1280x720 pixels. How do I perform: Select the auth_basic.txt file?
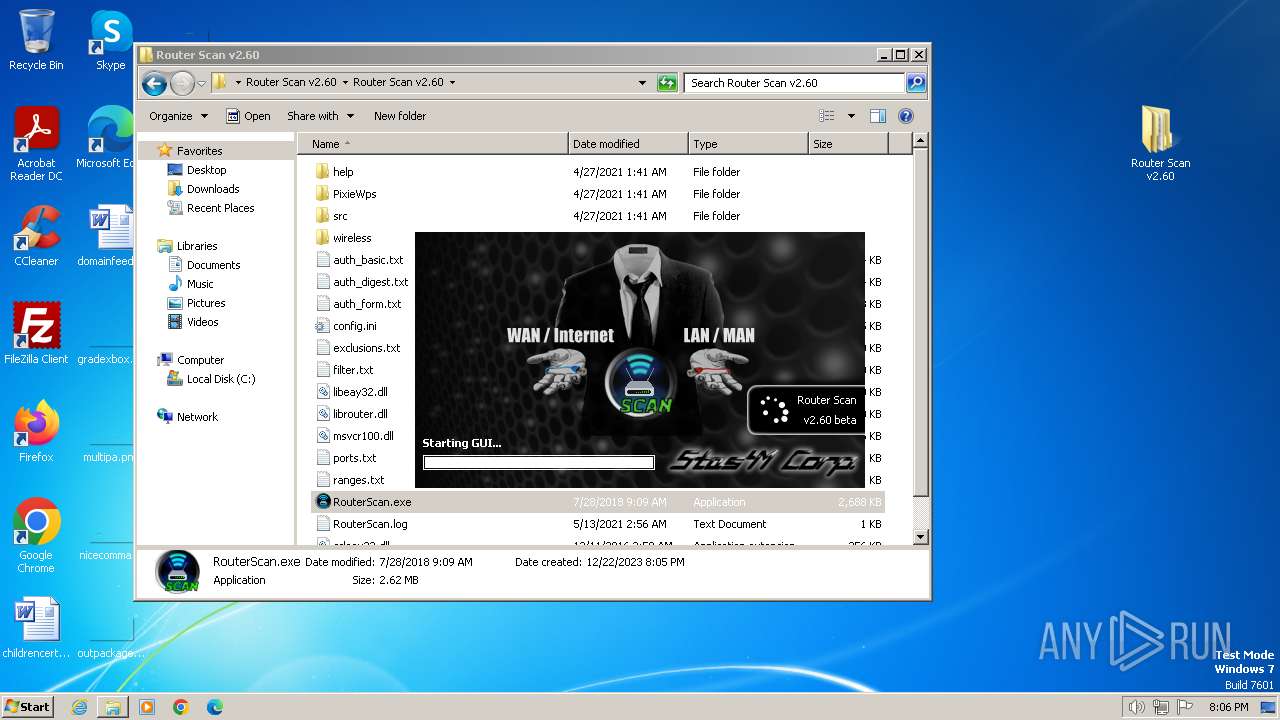tap(359, 260)
